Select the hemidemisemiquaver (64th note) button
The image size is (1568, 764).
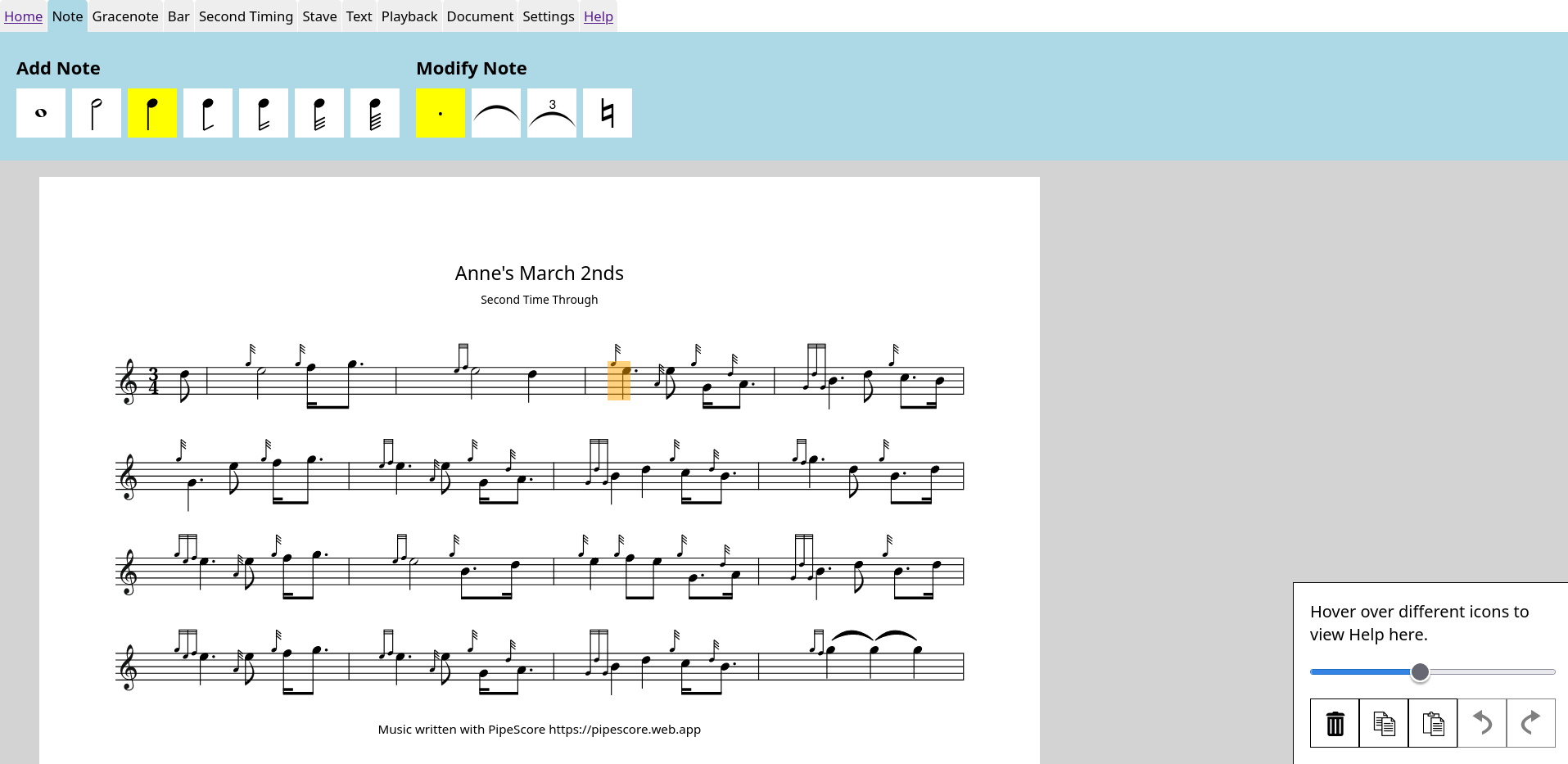375,113
